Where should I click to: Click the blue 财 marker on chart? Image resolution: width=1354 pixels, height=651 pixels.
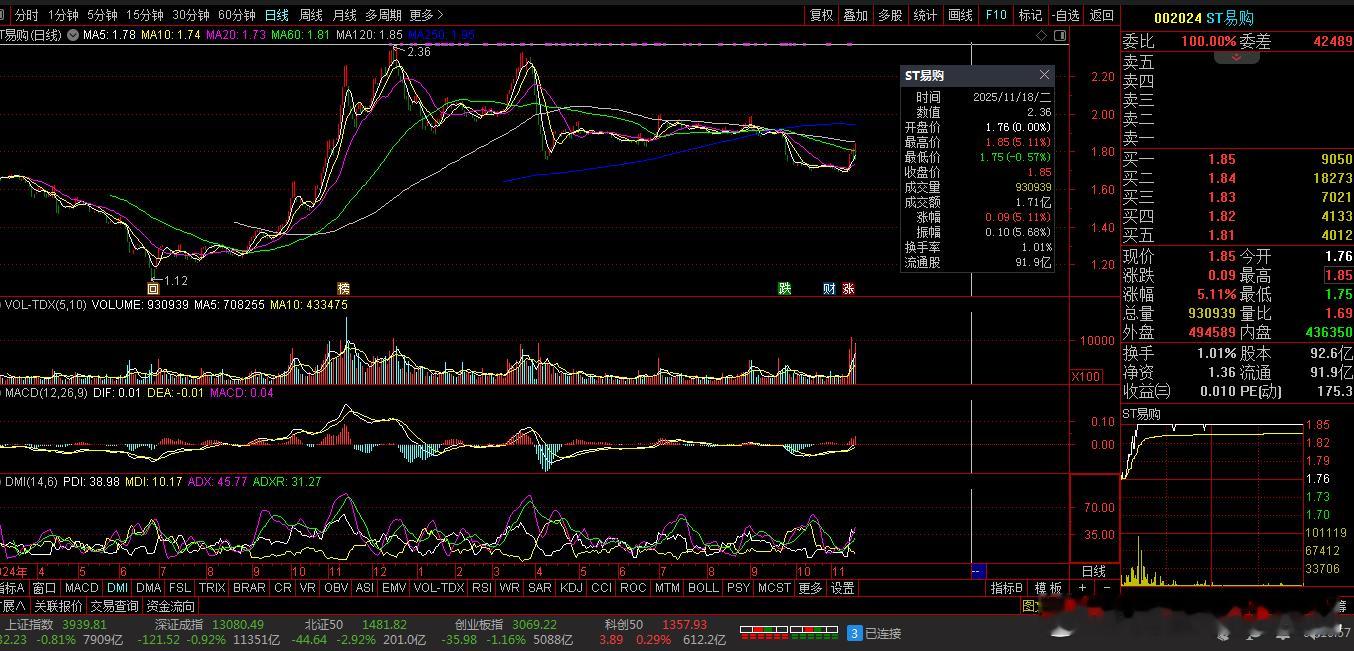pos(829,289)
